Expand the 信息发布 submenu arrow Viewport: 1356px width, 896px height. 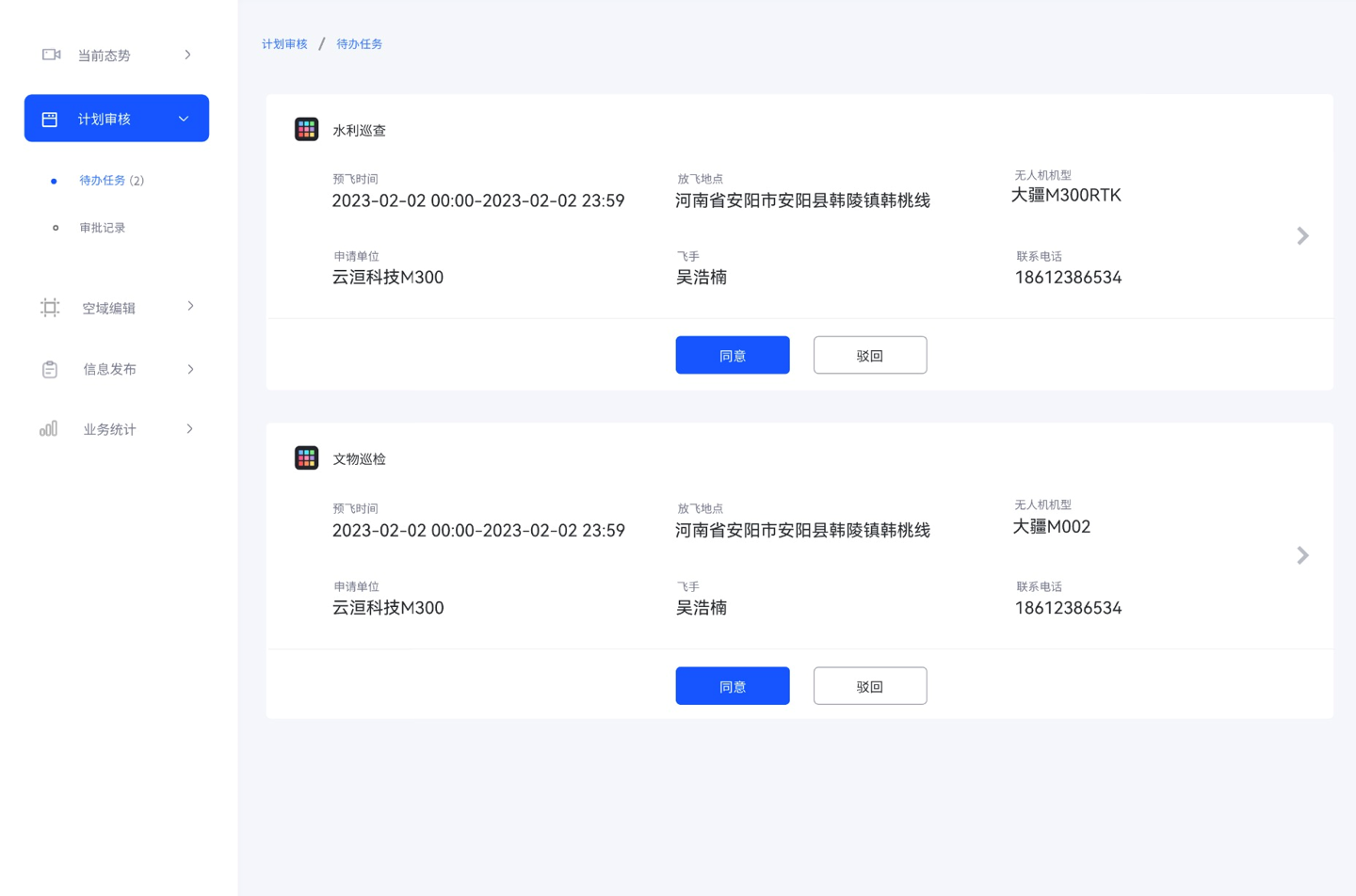pyautogui.click(x=190, y=370)
